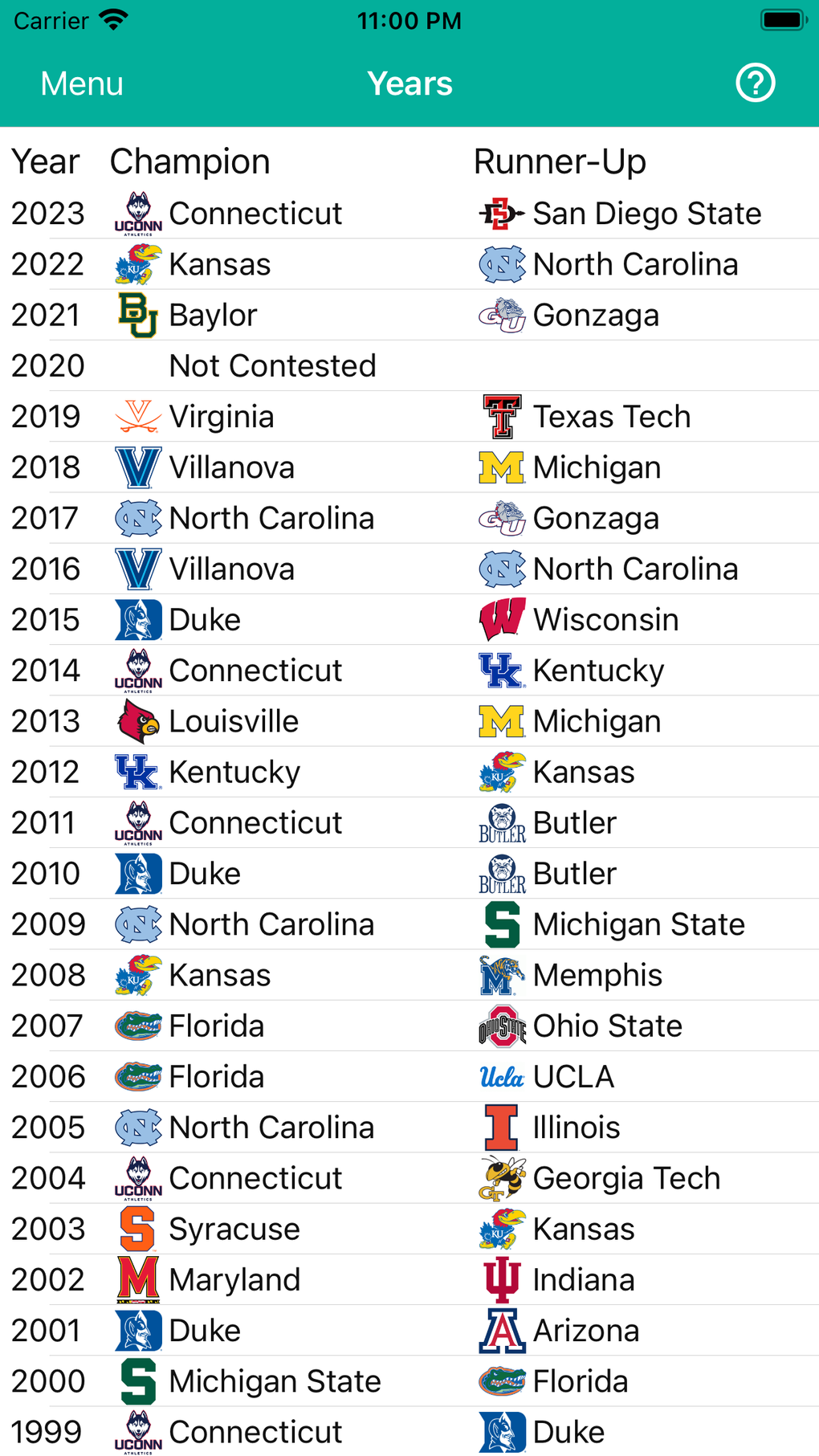819x1456 pixels.
Task: Tap the Georgia Tech yellow jacket logo
Action: click(499, 1177)
